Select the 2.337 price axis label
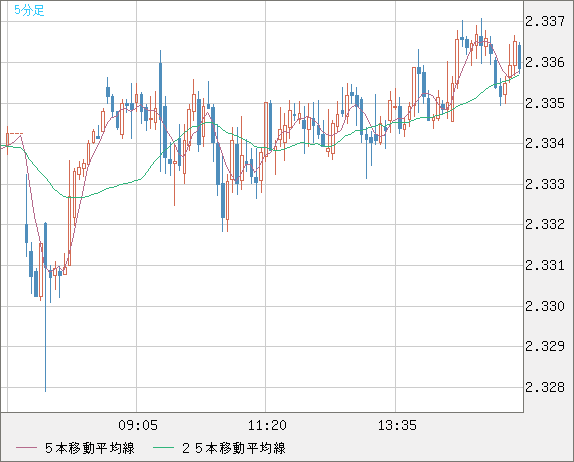The height and width of the screenshot is (462, 574). [545, 22]
